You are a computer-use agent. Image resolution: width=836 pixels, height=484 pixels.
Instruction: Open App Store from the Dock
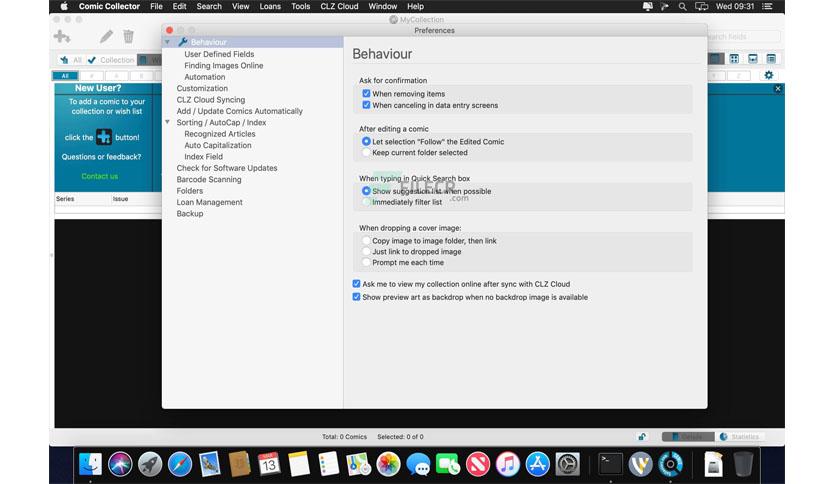click(x=538, y=464)
